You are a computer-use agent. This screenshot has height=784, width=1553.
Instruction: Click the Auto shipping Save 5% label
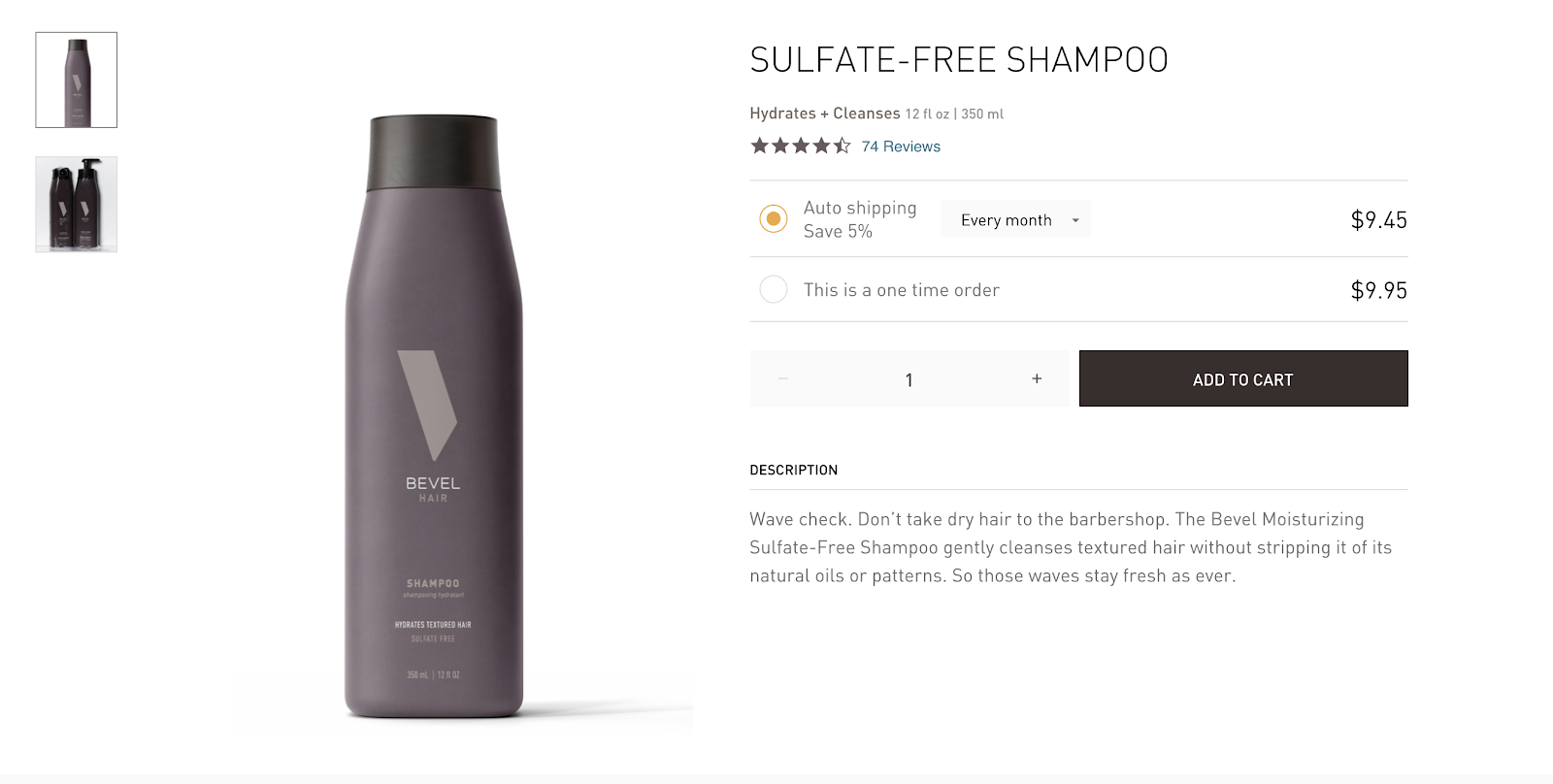coord(860,219)
